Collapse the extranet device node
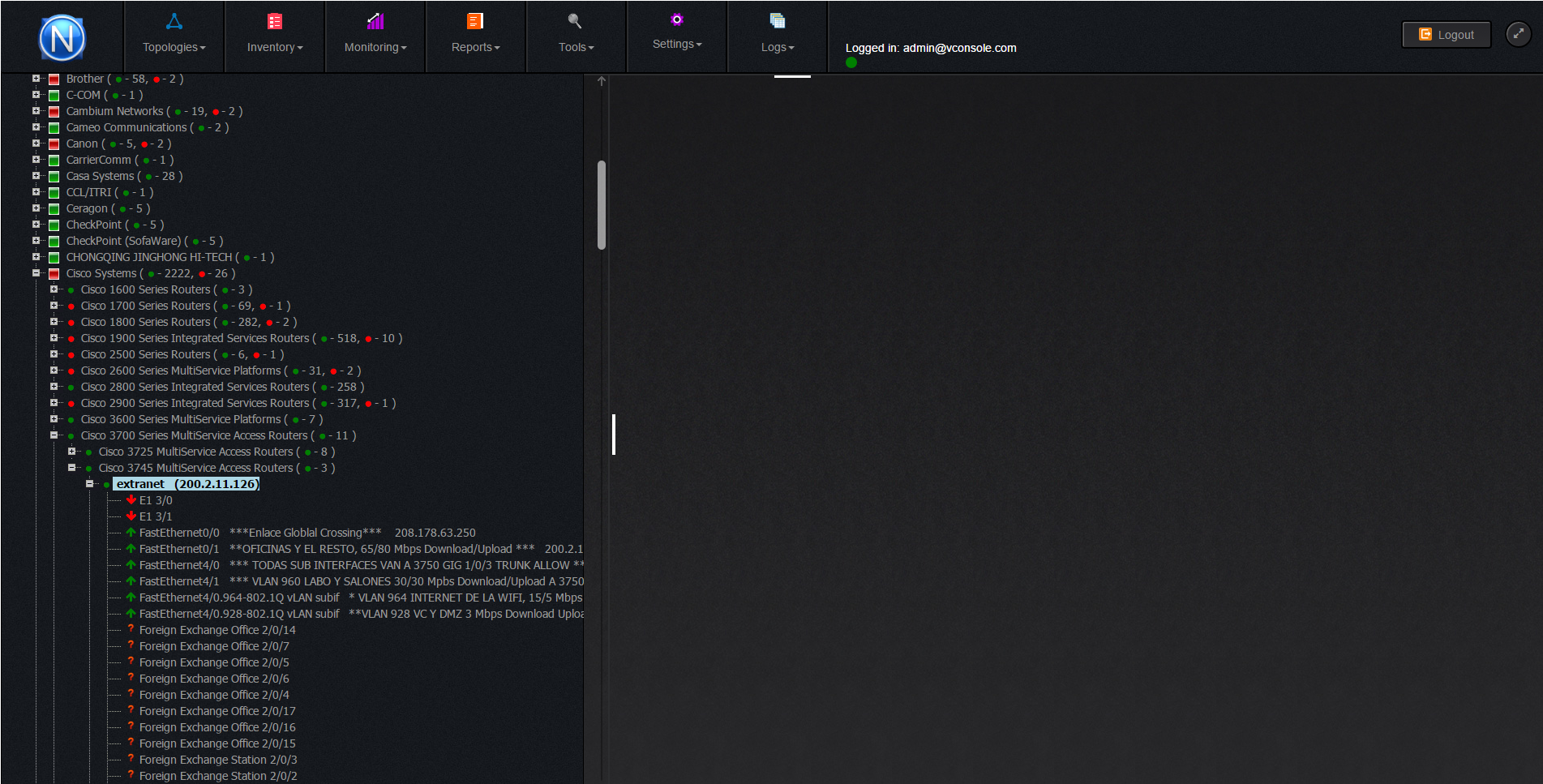 click(89, 484)
